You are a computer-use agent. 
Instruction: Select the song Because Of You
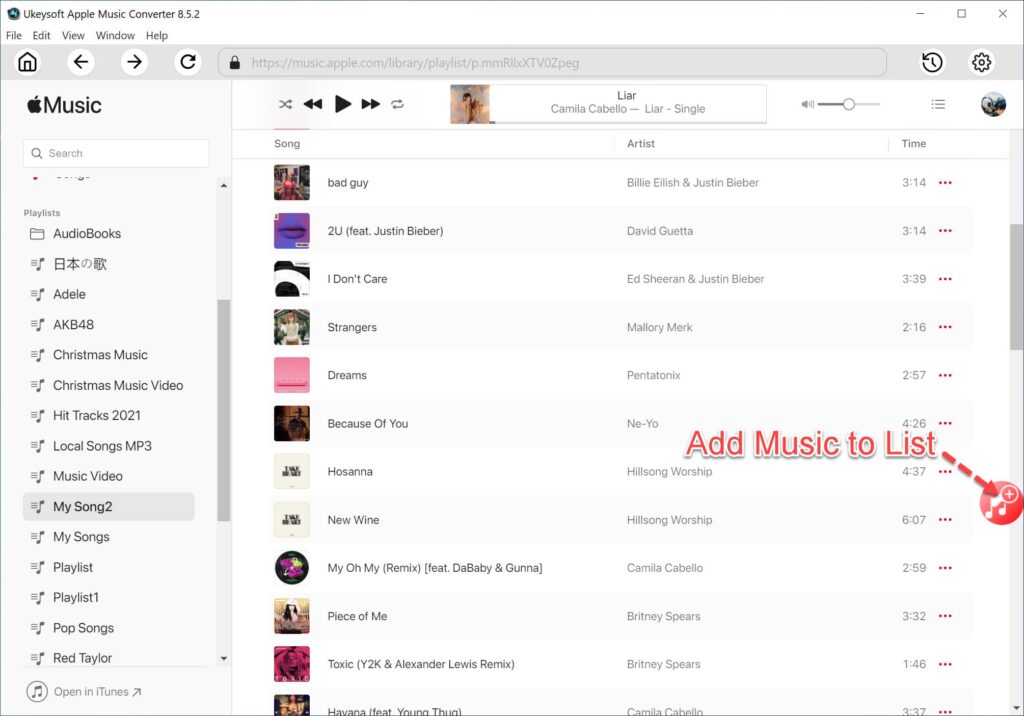click(368, 424)
